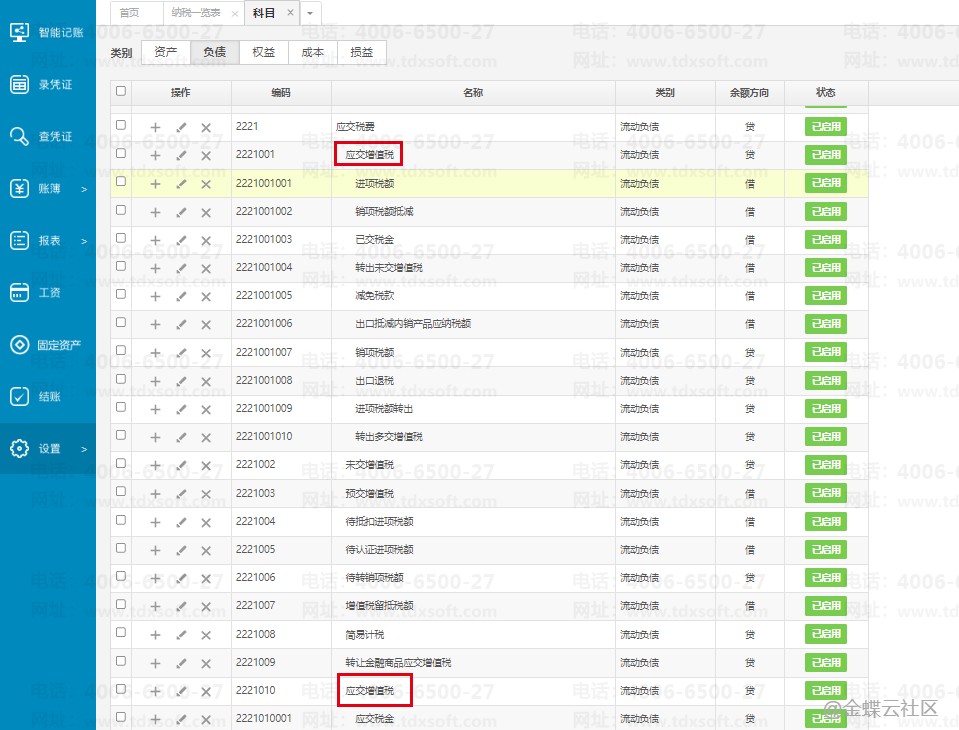This screenshot has width=959, height=730.
Task: Add sub-account under row 2221001
Action: 155,156
